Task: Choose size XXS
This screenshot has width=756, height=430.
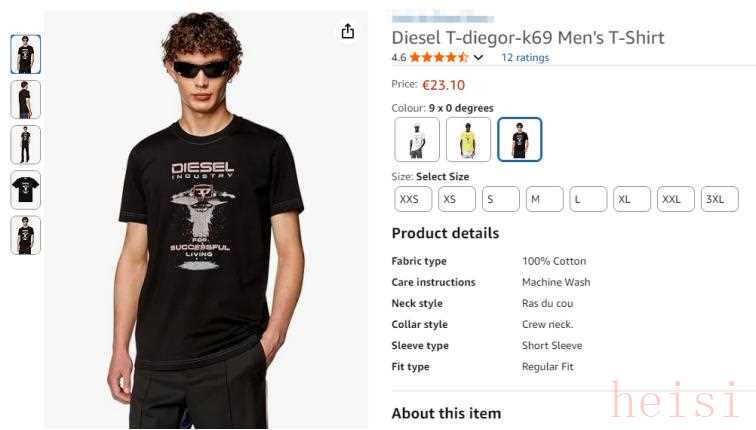Action: [413, 199]
